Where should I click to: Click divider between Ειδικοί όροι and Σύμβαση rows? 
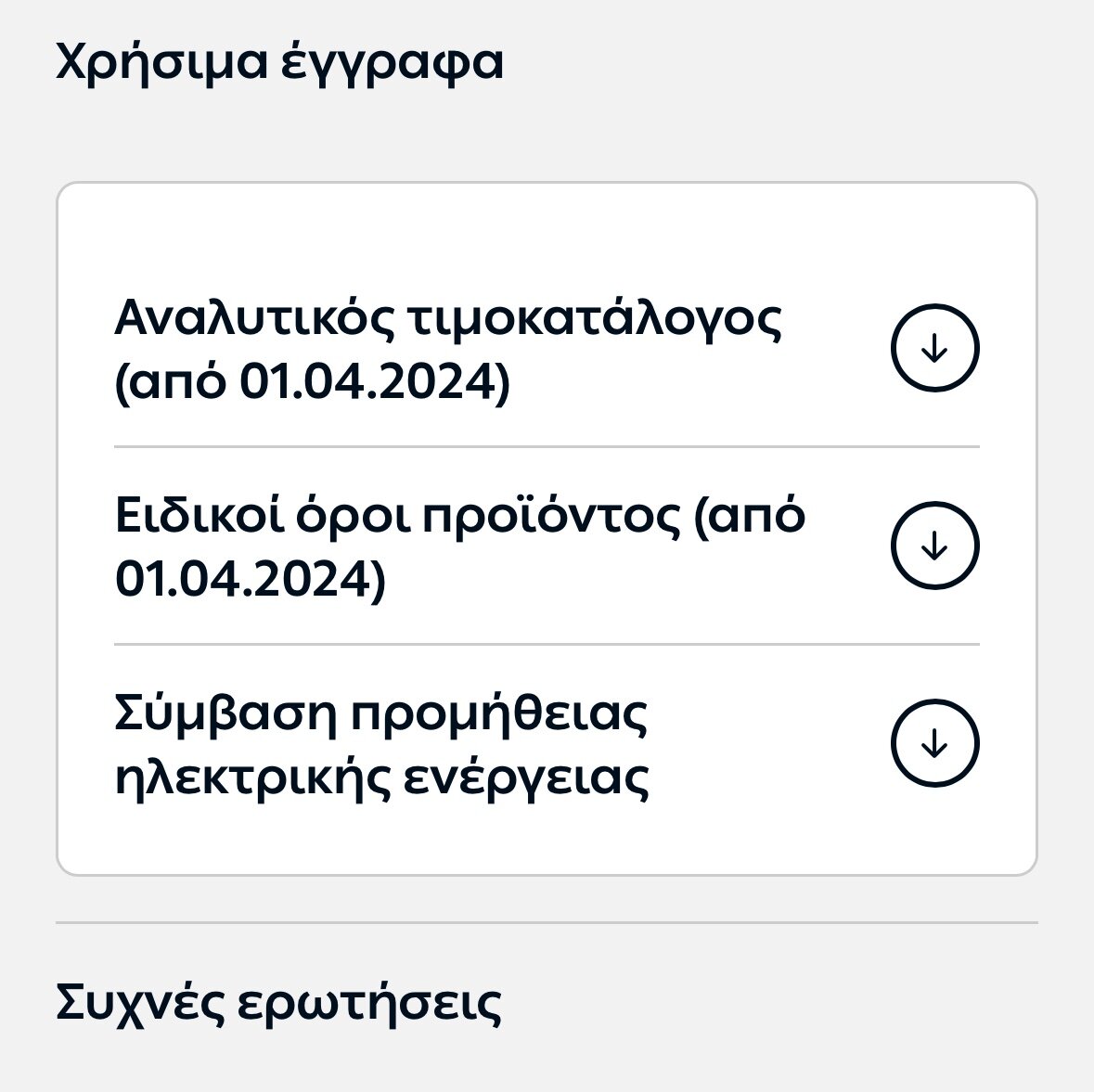click(547, 644)
